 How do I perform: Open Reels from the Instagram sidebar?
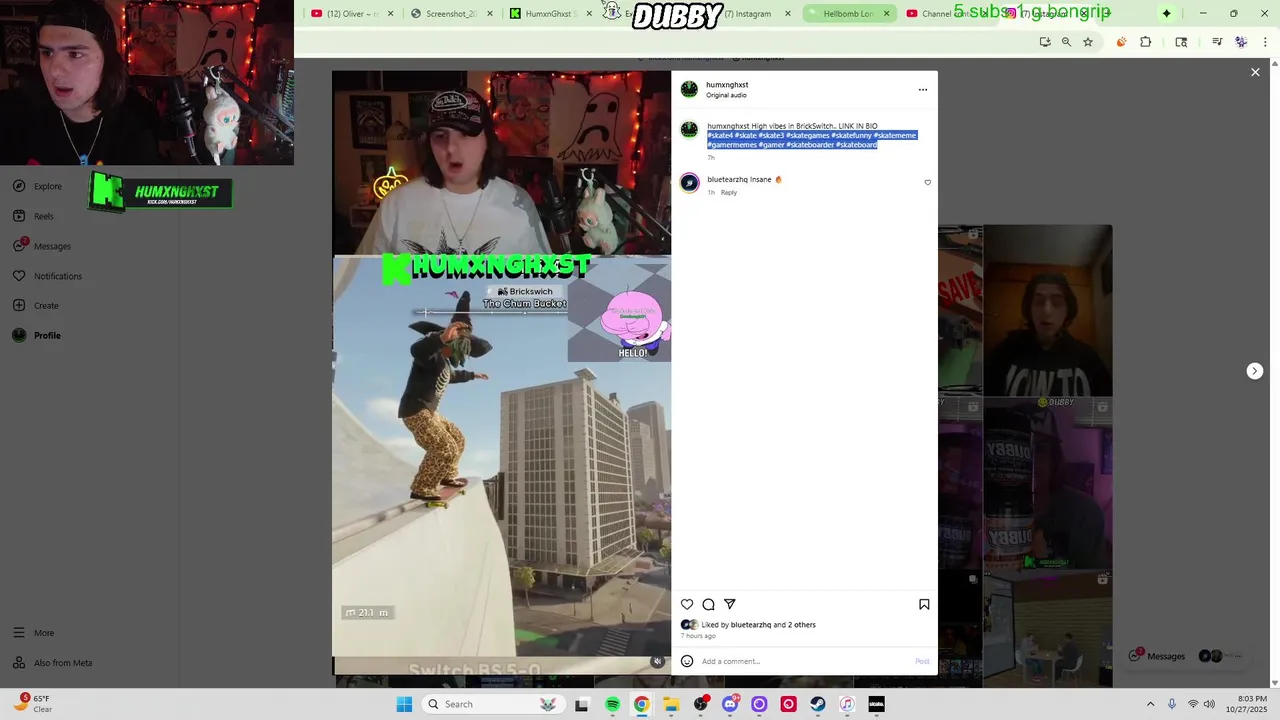coord(33,216)
